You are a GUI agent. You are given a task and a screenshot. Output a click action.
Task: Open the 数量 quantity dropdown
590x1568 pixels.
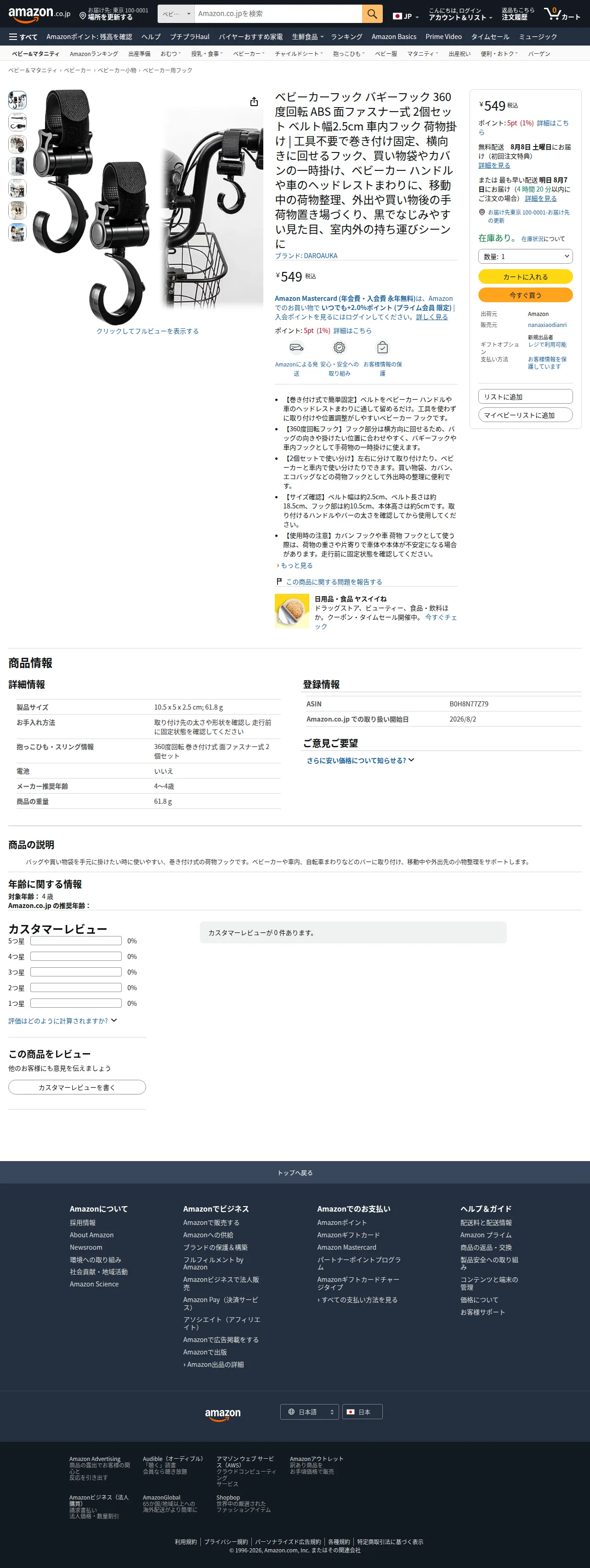click(x=526, y=256)
